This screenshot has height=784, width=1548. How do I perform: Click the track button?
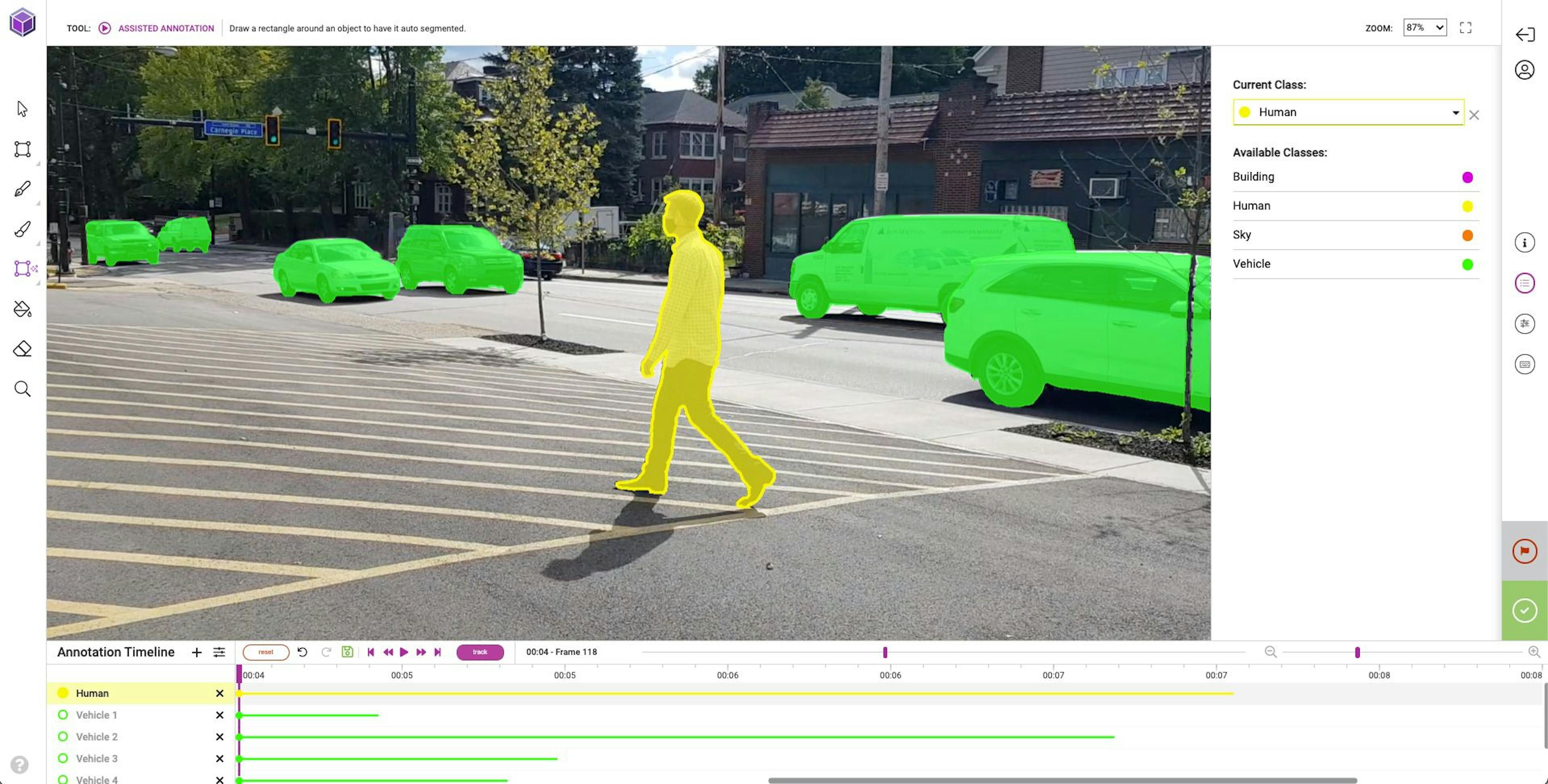click(x=480, y=652)
